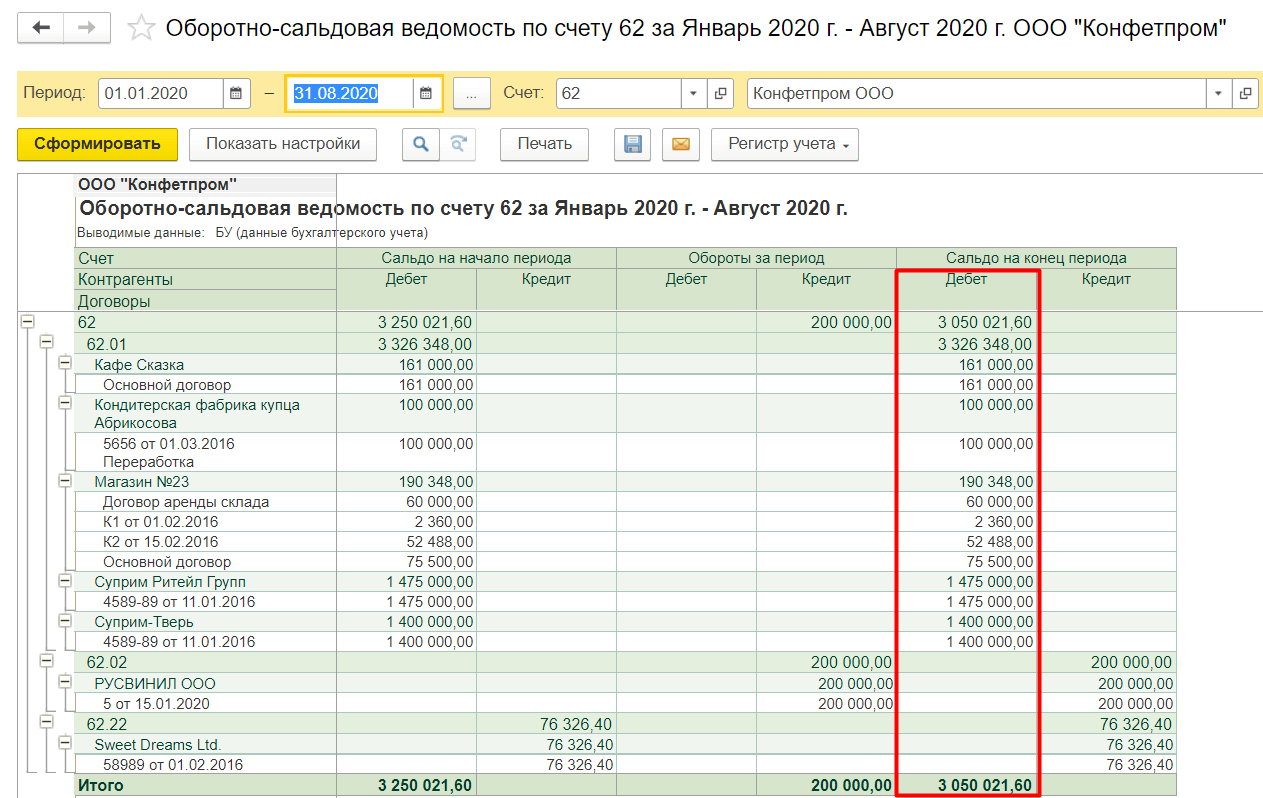Click the start date field 01.01.2020

(x=161, y=93)
